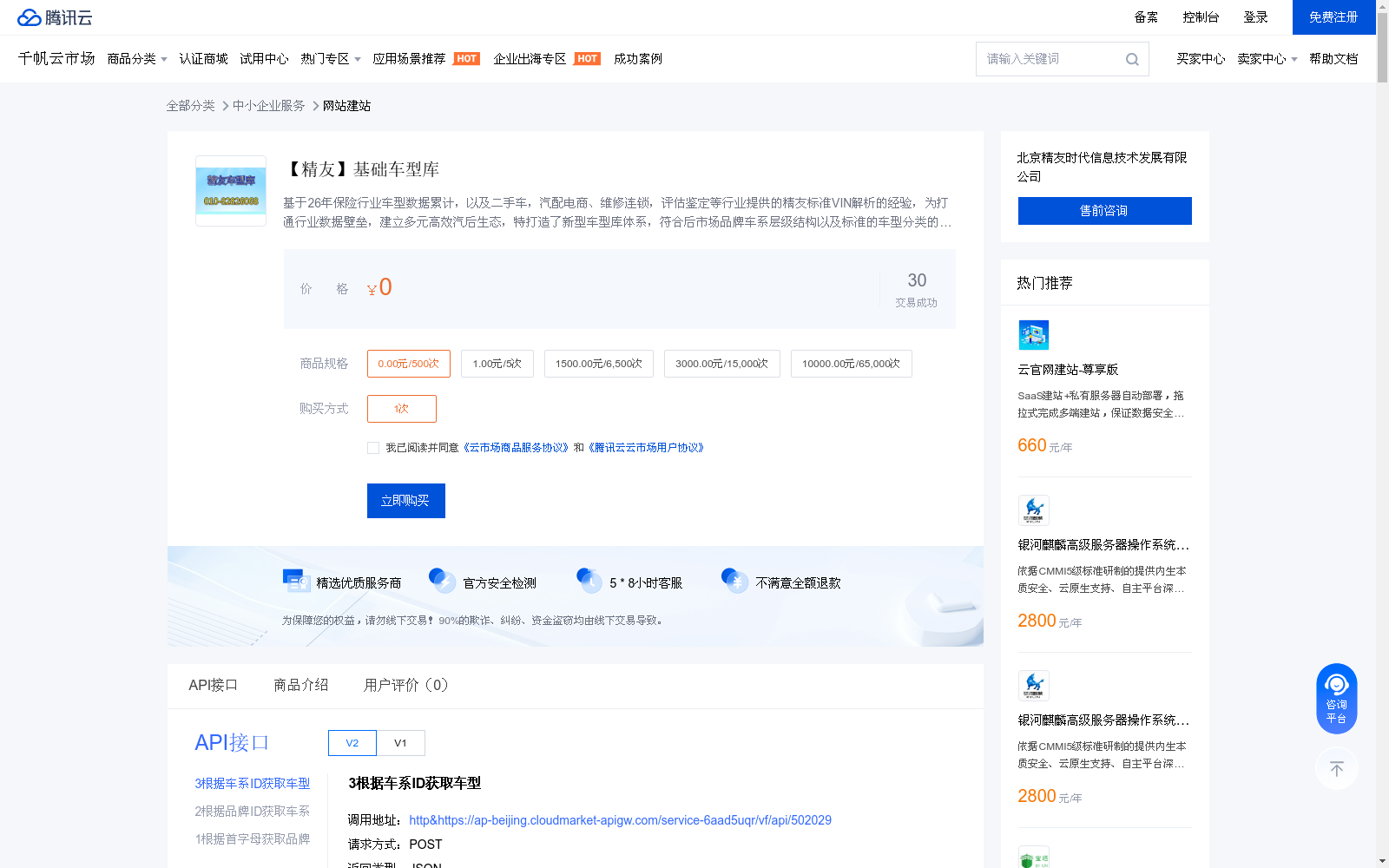The width and height of the screenshot is (1389, 868).
Task: Expand the 卖家中心 dropdown
Action: point(1267,59)
